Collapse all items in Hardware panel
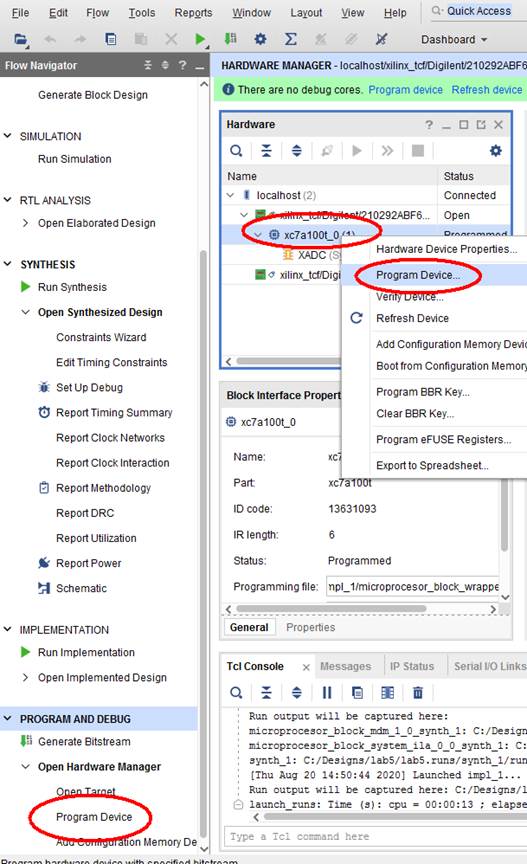527x864 pixels. [266, 150]
